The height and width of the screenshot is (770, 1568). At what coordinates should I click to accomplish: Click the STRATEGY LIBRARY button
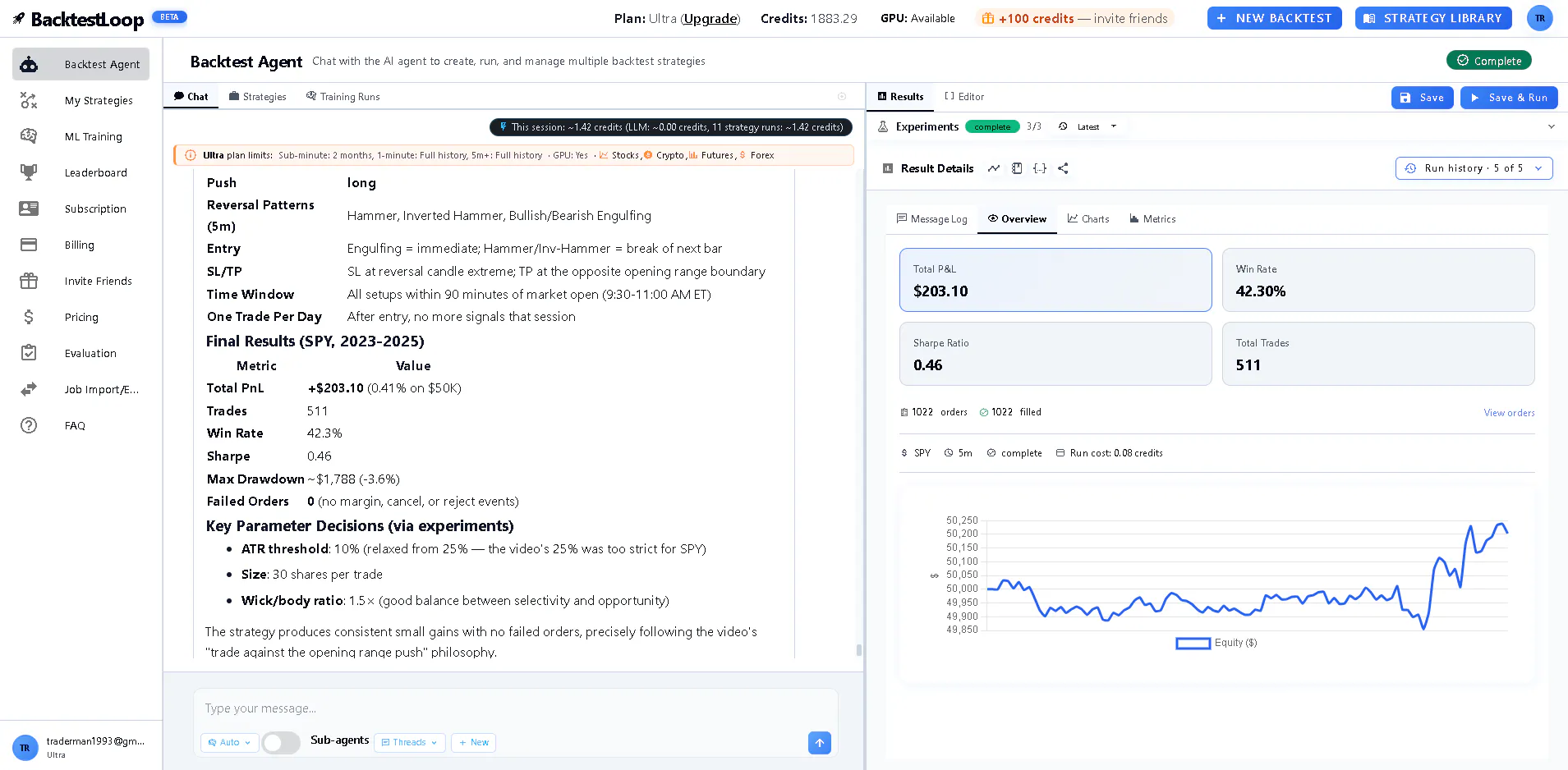(x=1433, y=18)
